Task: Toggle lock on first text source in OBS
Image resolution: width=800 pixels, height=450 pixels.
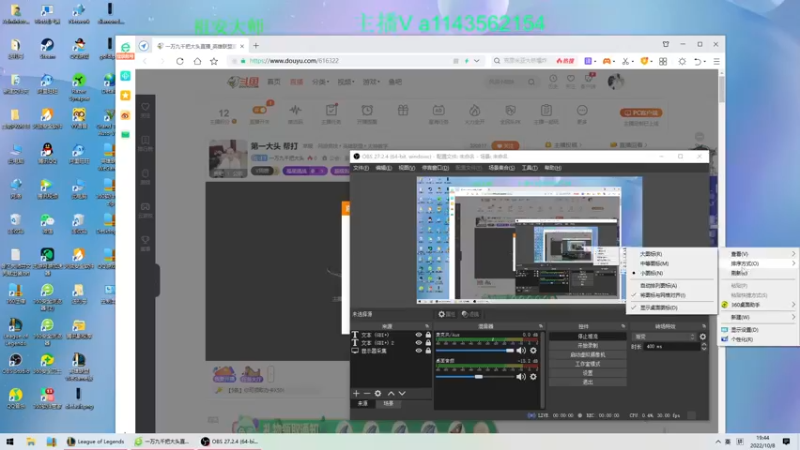Action: [428, 335]
